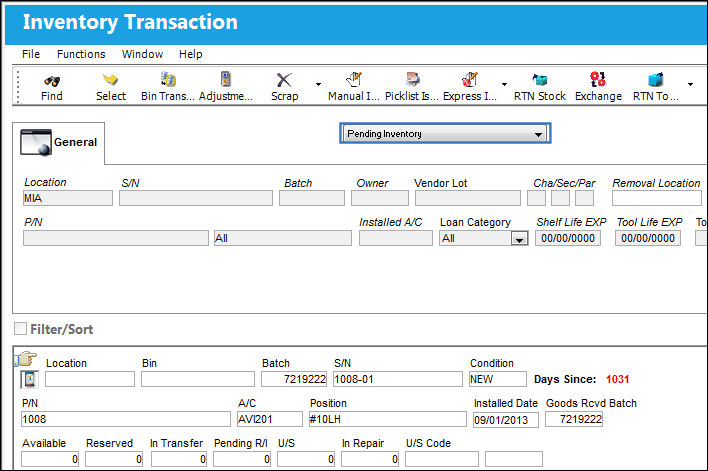This screenshot has height=471, width=708.
Task: Click the Tool Life EXP date field
Action: (647, 238)
